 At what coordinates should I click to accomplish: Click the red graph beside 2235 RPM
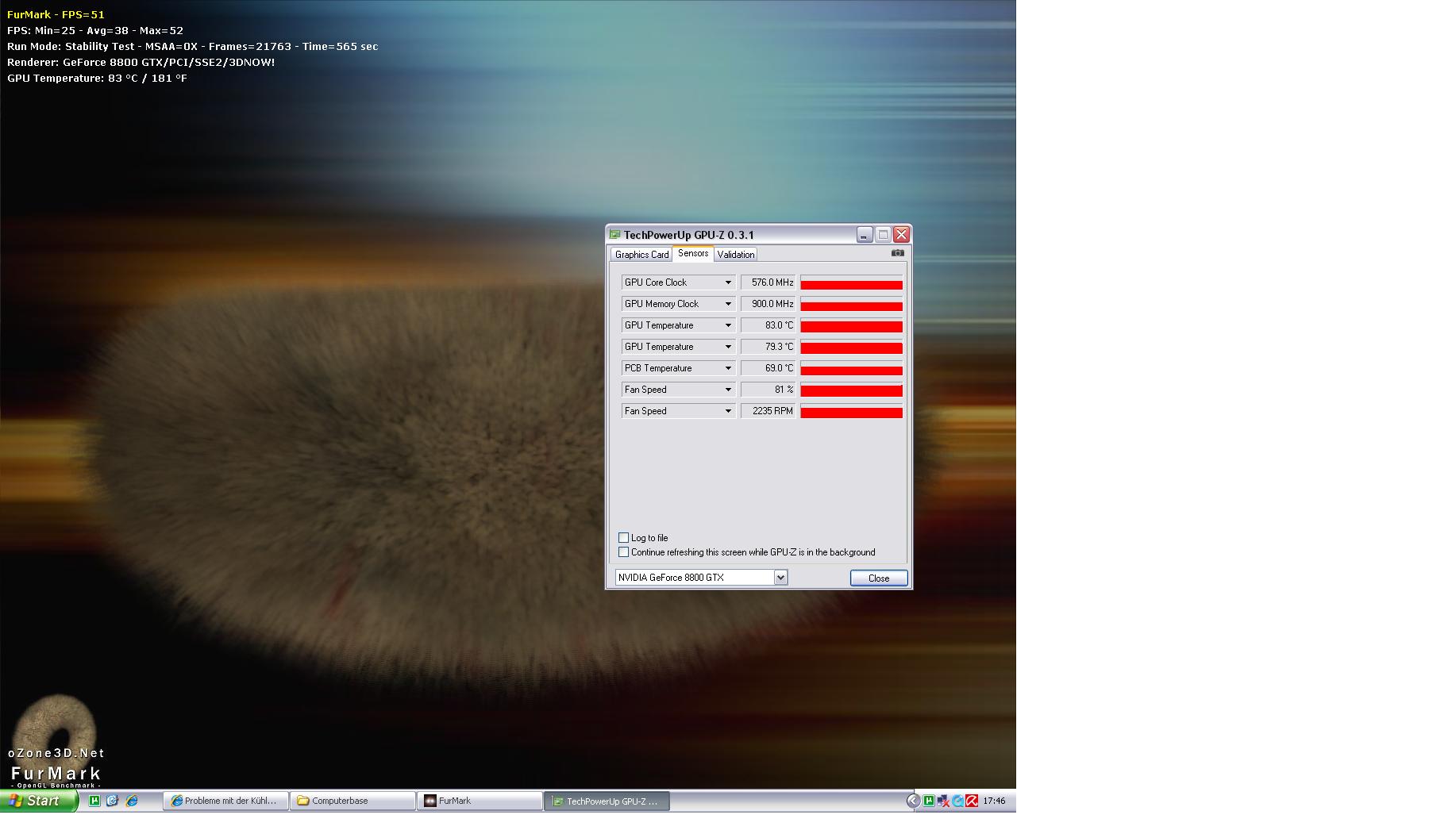pyautogui.click(x=851, y=411)
